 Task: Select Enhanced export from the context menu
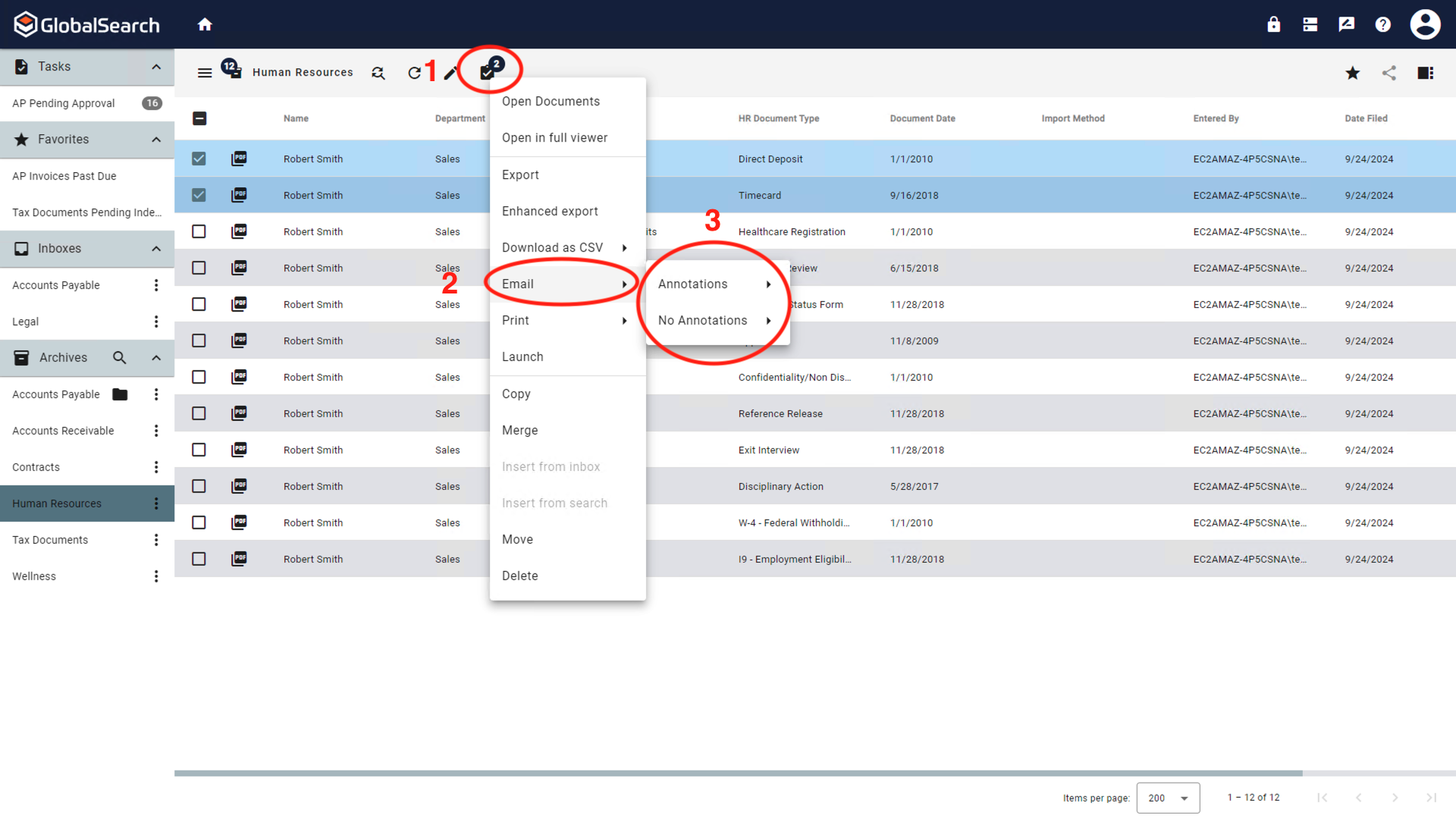pos(550,211)
